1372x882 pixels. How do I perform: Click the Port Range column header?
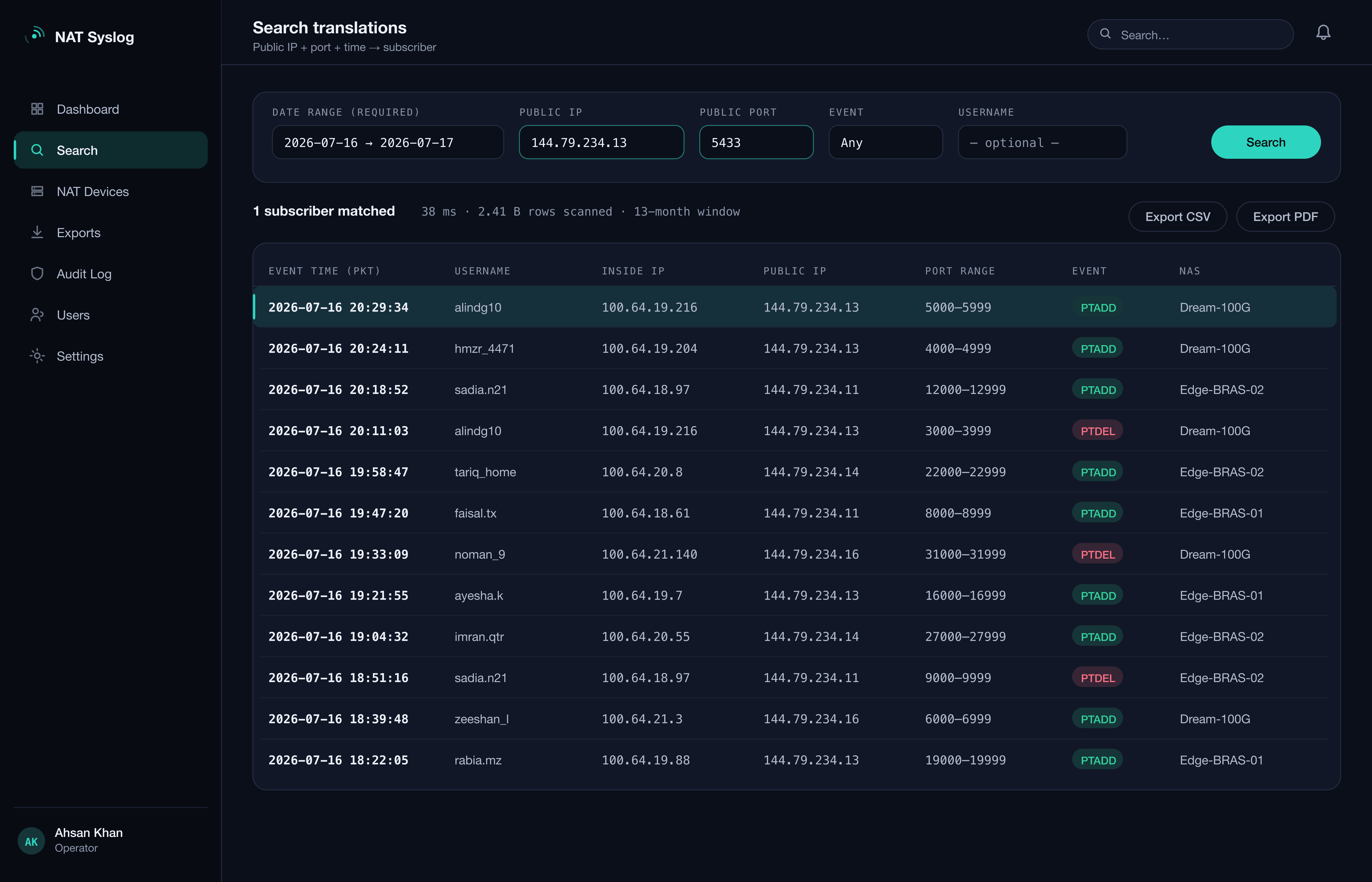(x=960, y=271)
